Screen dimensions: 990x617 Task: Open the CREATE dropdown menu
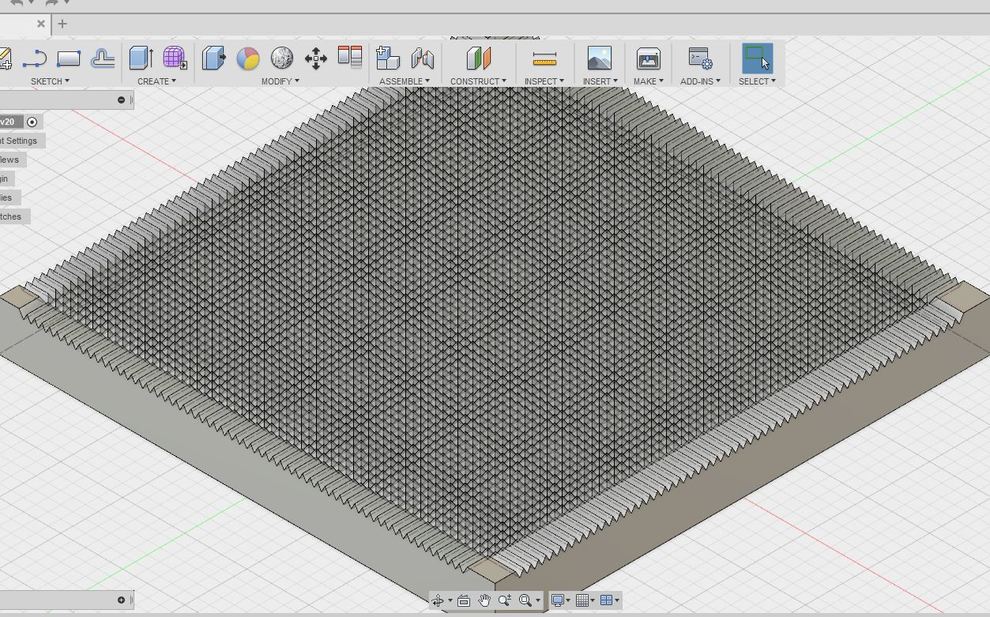click(x=157, y=81)
